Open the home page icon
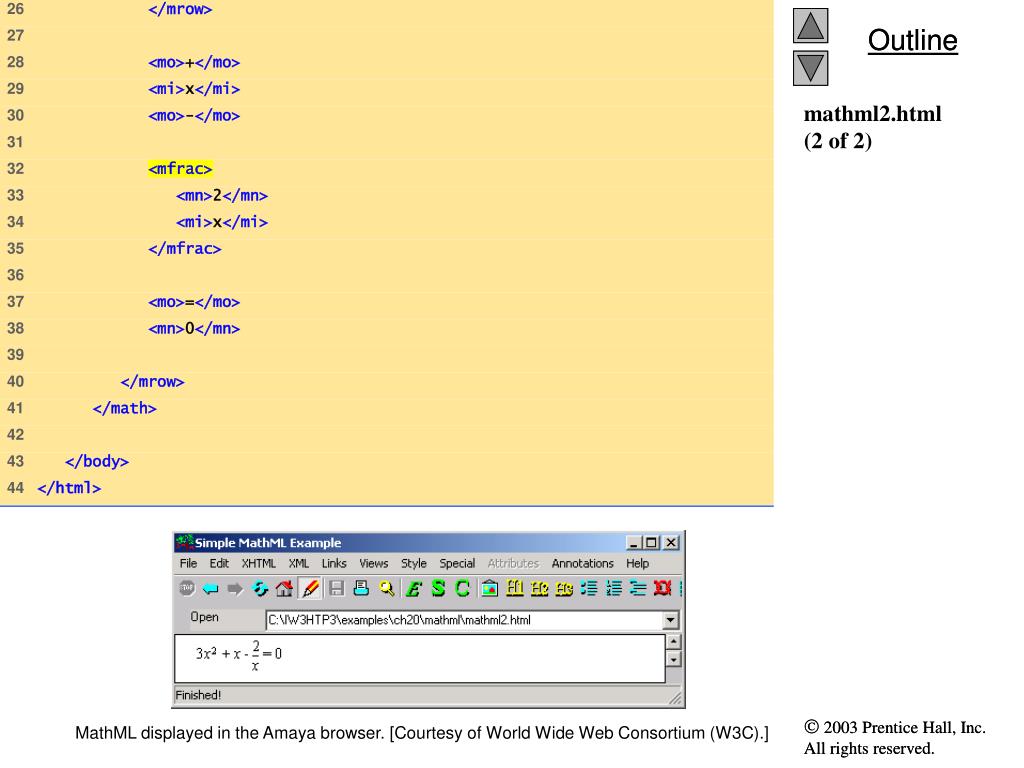1024x768 pixels. tap(284, 588)
